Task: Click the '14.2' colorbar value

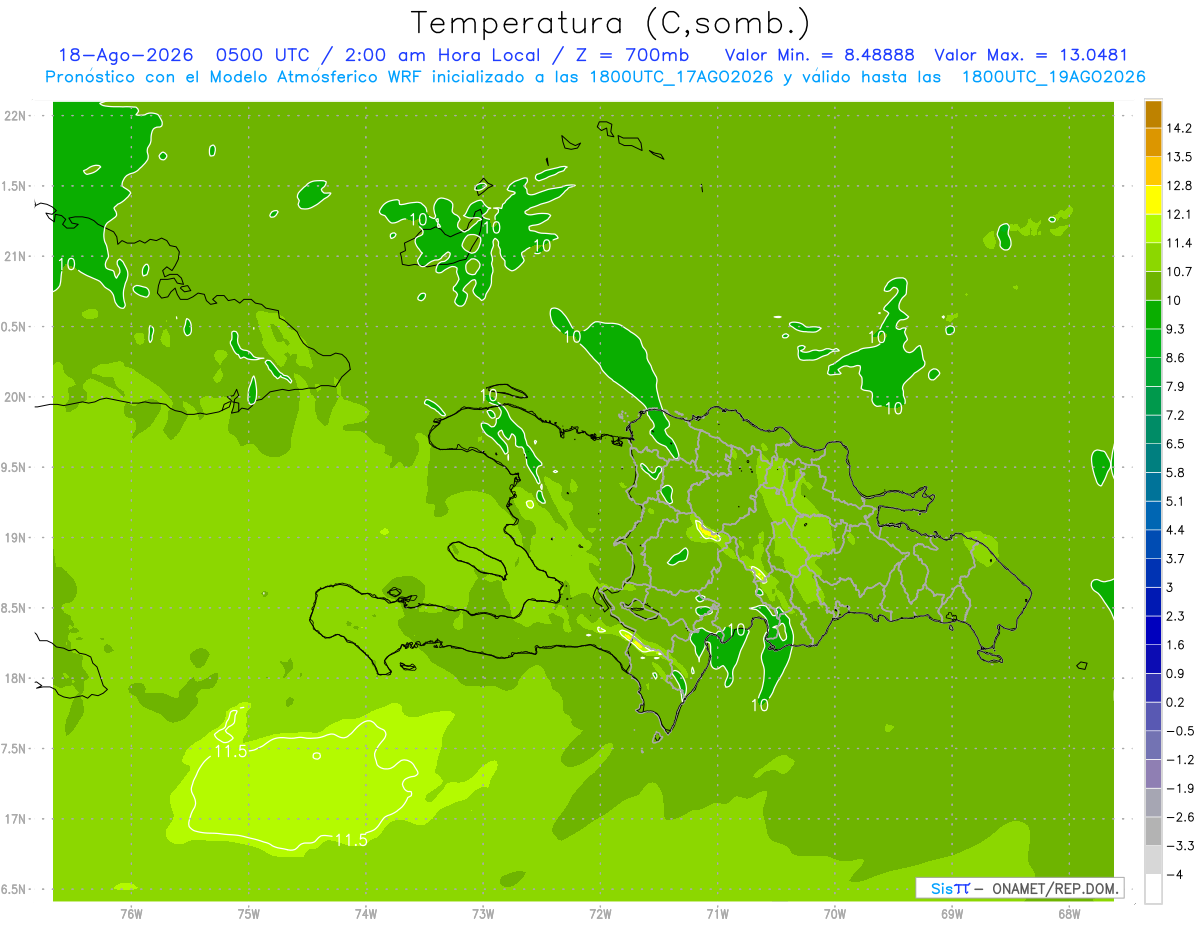Action: click(x=1178, y=128)
